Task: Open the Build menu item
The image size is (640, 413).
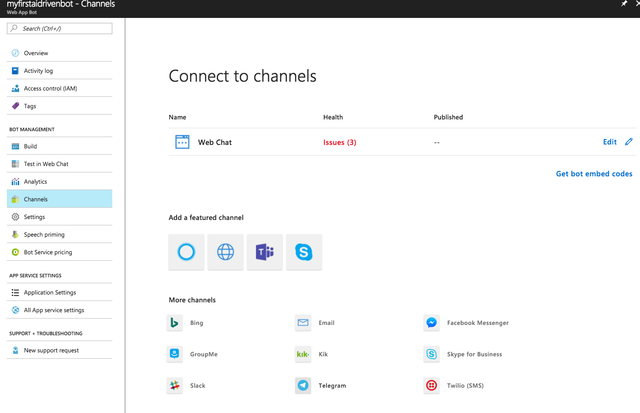Action: tap(60, 146)
